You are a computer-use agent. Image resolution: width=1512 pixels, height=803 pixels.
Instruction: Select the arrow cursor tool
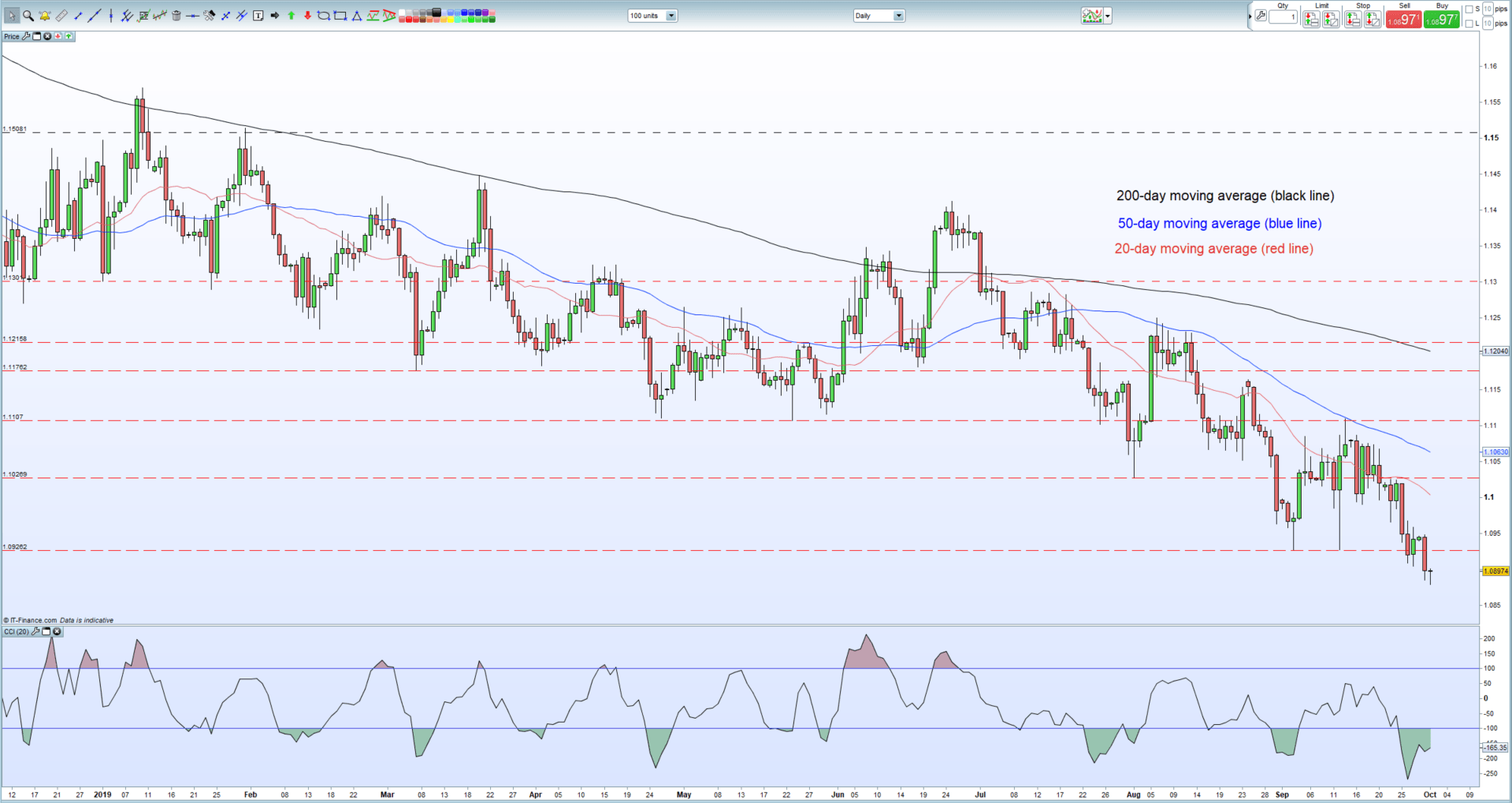pos(12,16)
